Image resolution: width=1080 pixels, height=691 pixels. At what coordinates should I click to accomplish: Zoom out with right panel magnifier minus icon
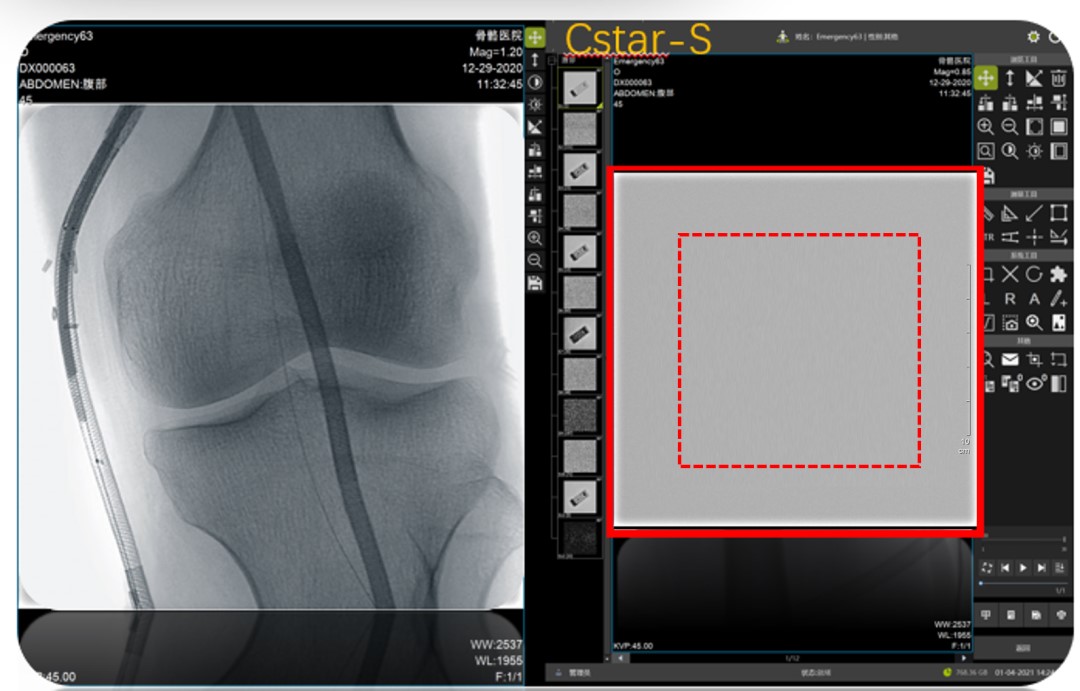pyautogui.click(x=1010, y=127)
